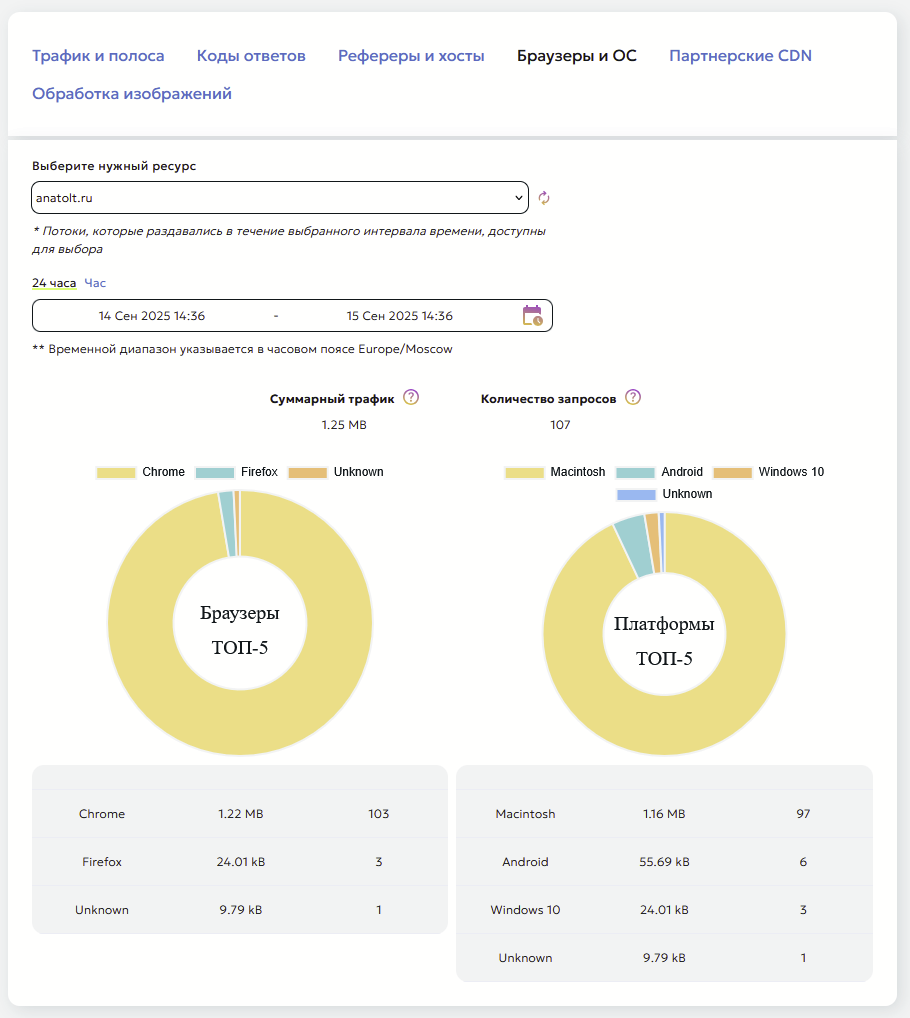This screenshot has height=1018, width=910.
Task: Toggle Android legend in platforms chart
Action: click(660, 472)
